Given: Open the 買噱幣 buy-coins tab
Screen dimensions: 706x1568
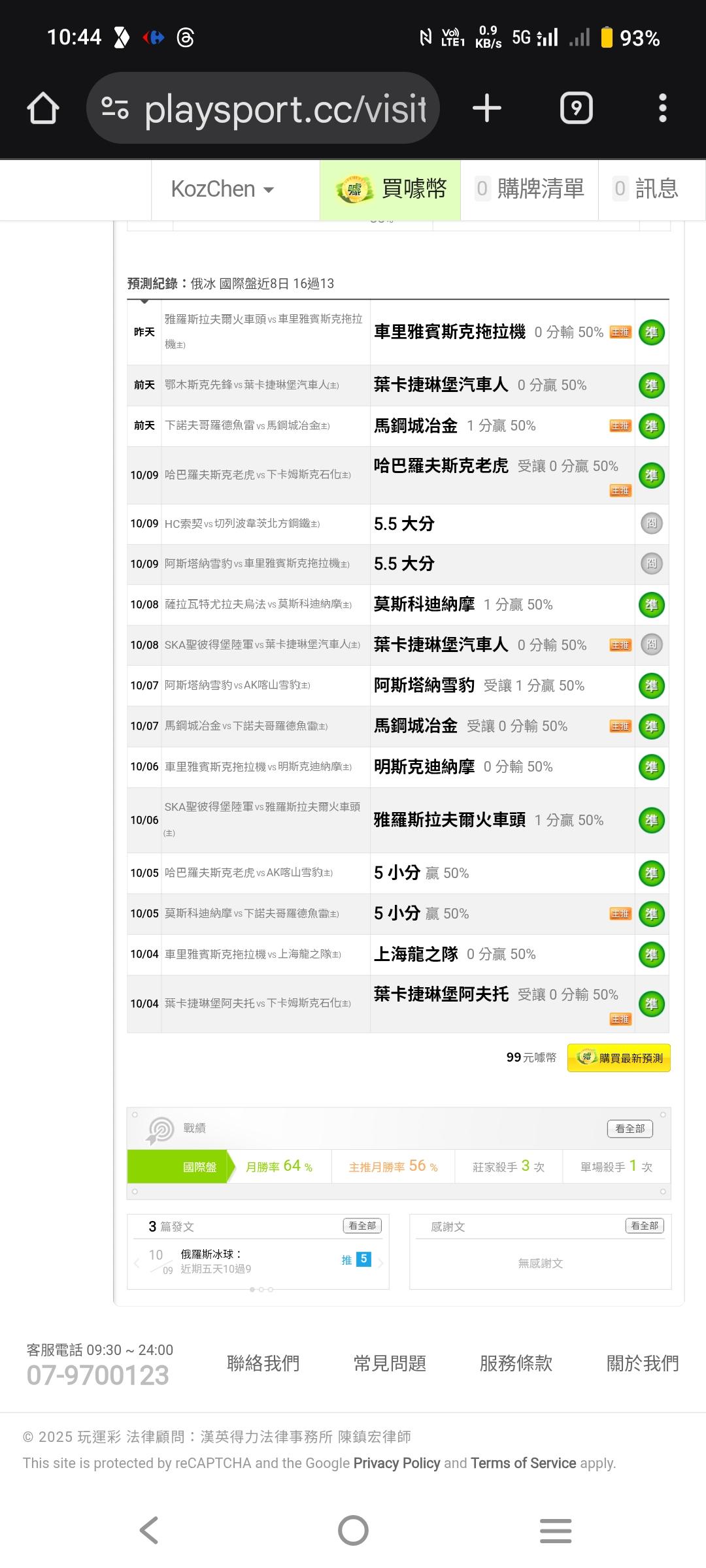Looking at the screenshot, I should pos(390,189).
